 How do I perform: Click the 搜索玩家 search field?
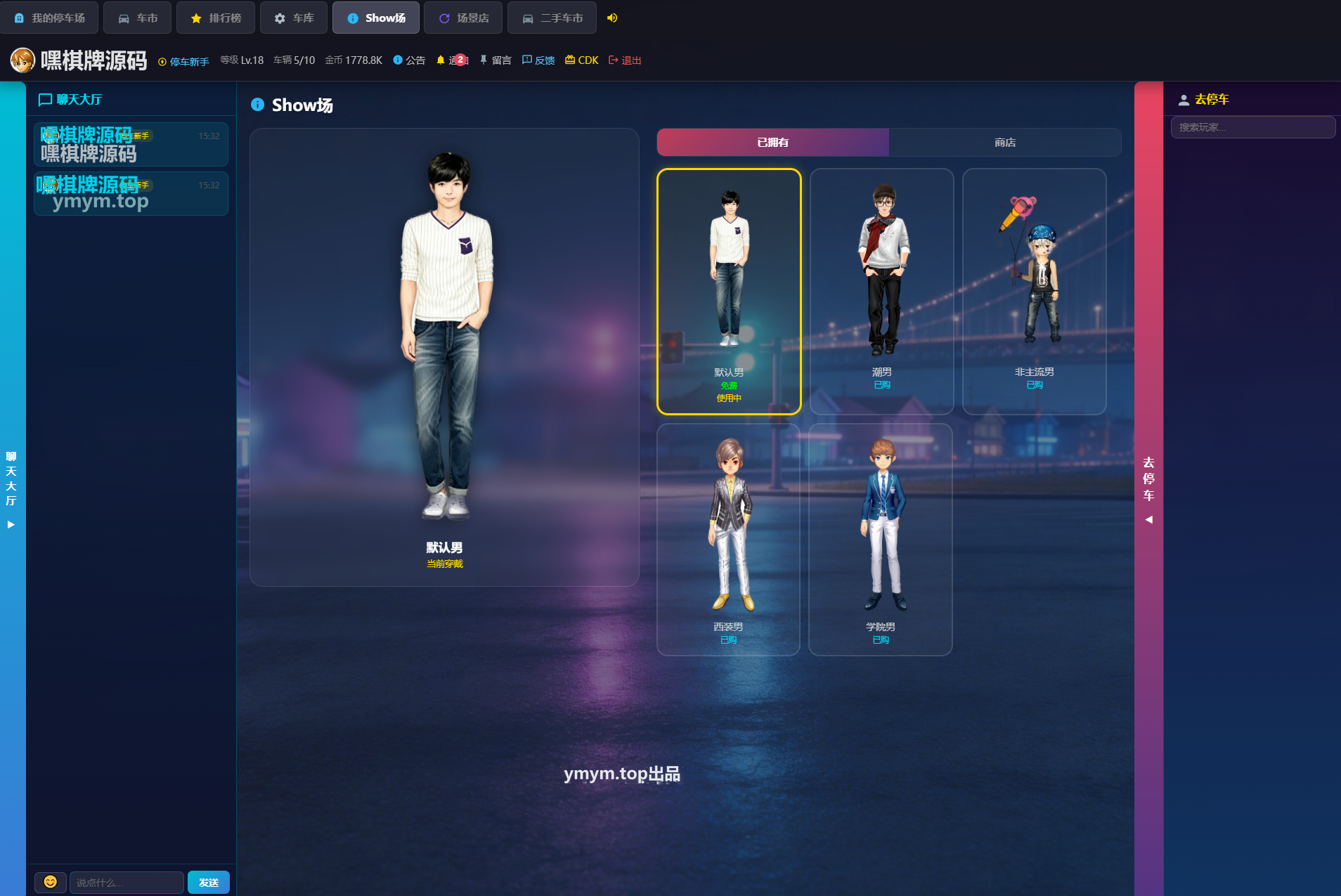tap(1252, 127)
